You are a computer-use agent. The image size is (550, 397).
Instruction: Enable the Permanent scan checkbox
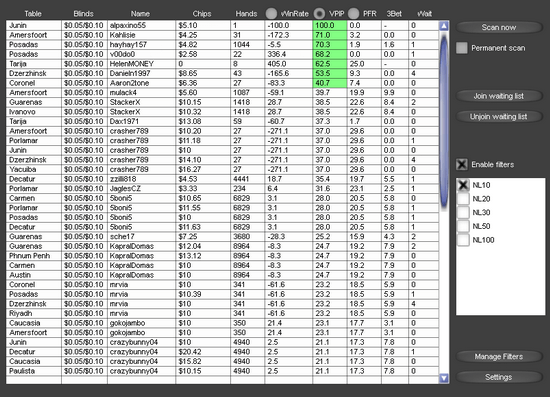coord(462,48)
